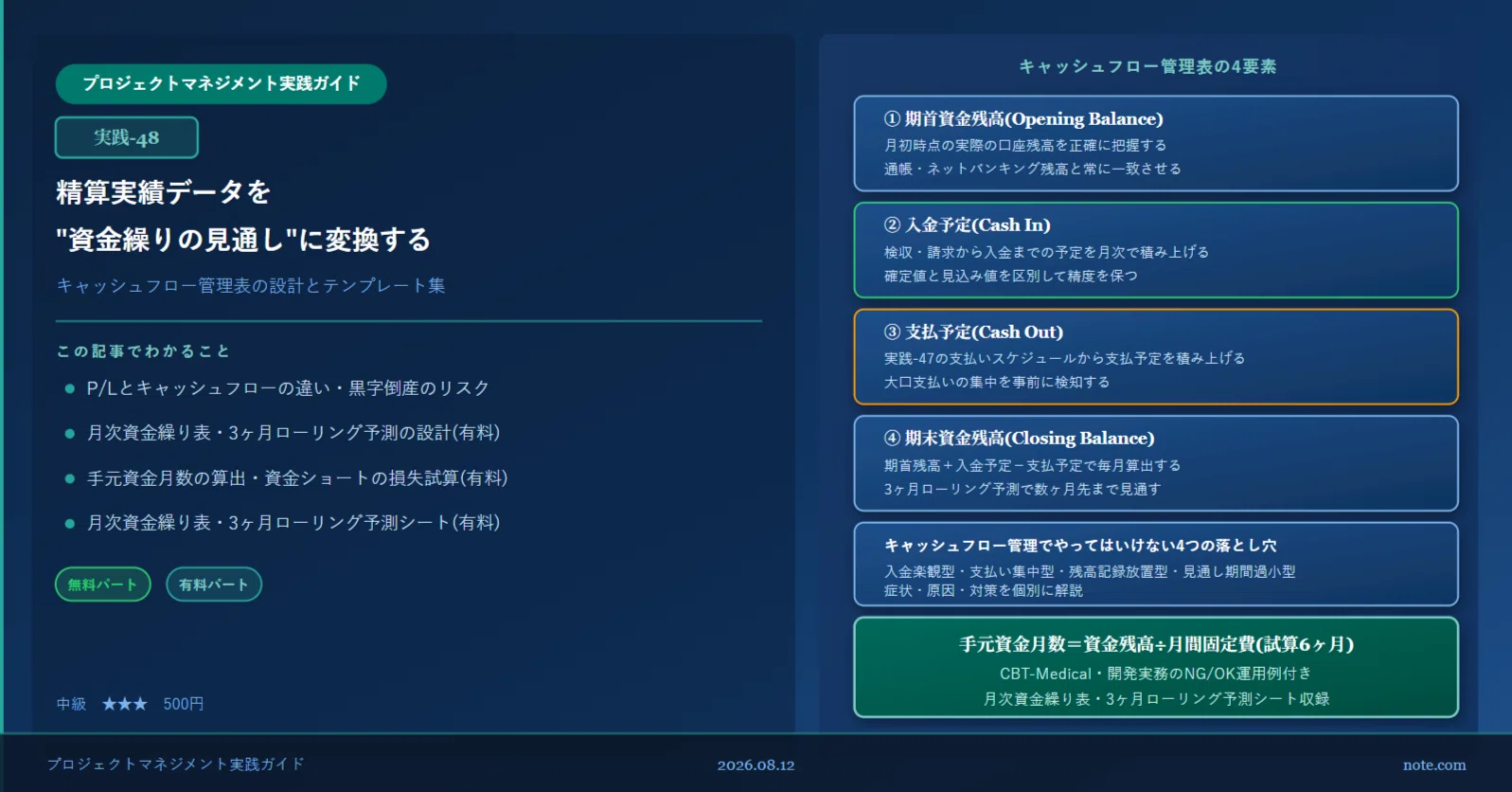Click text 検収・請求から入金までの予定を月次で積み上げる
Viewport: 1512px width, 792px height.
(x=1046, y=252)
